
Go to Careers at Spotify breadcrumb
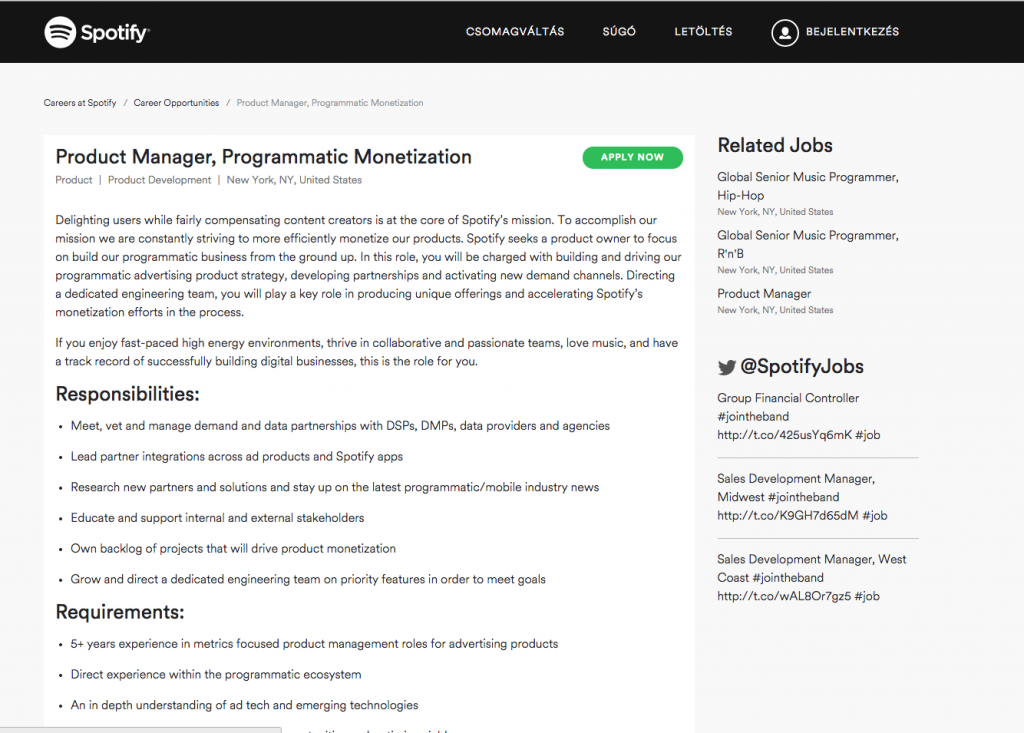pyautogui.click(x=80, y=103)
